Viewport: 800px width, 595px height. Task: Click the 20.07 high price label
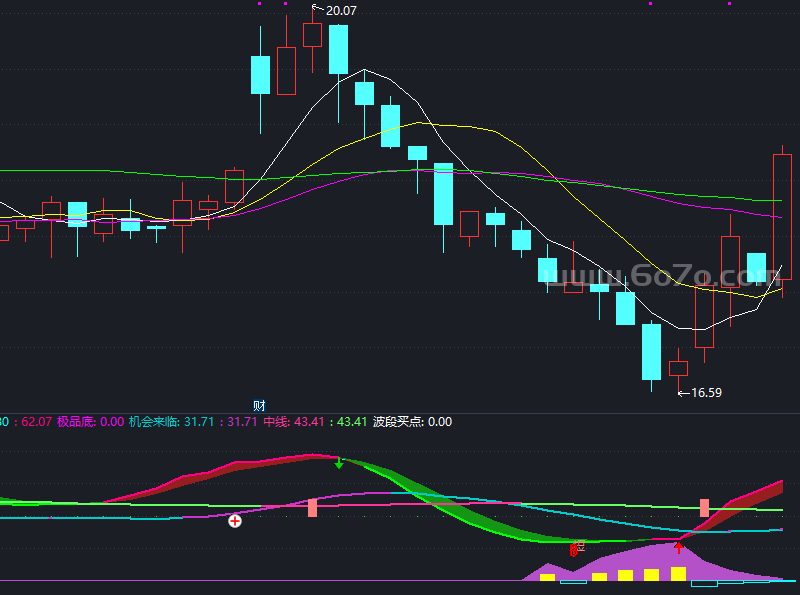click(341, 11)
